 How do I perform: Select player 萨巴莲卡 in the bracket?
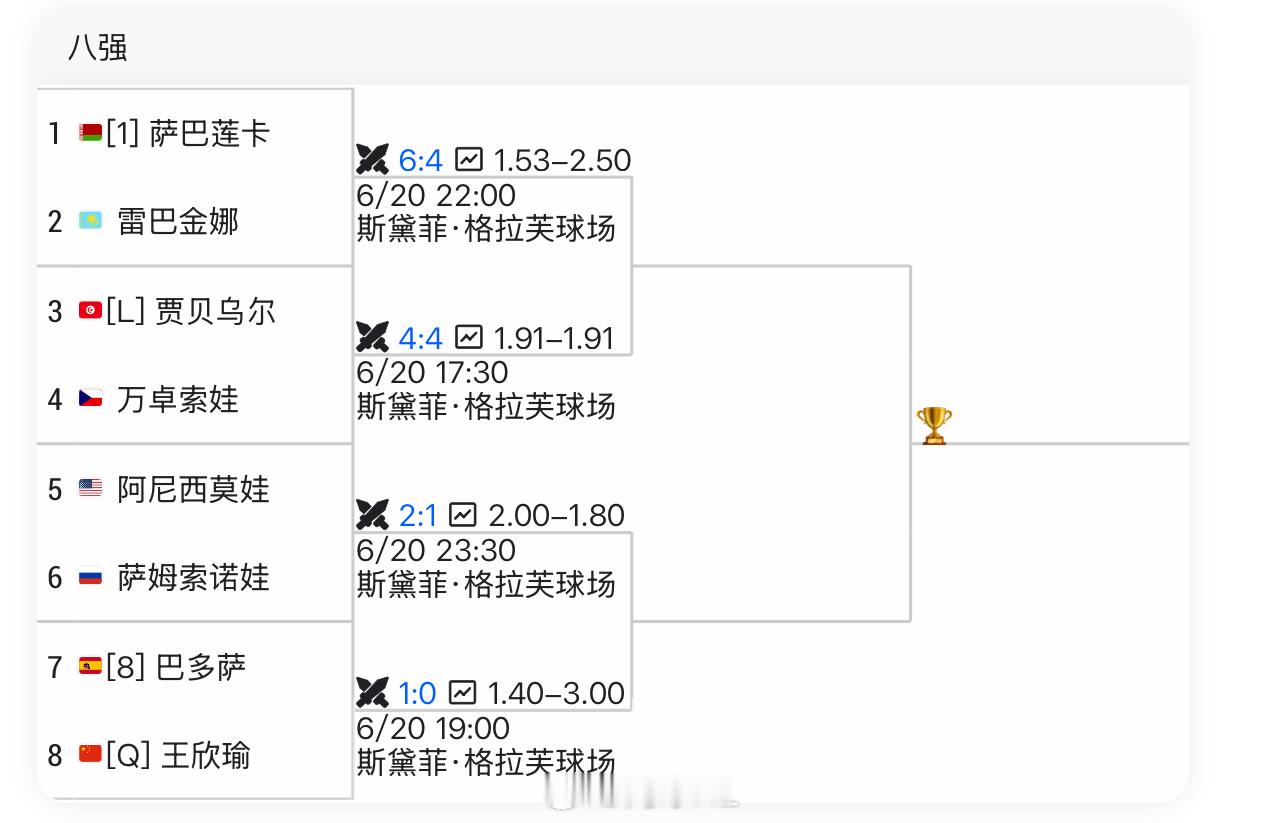(x=210, y=133)
